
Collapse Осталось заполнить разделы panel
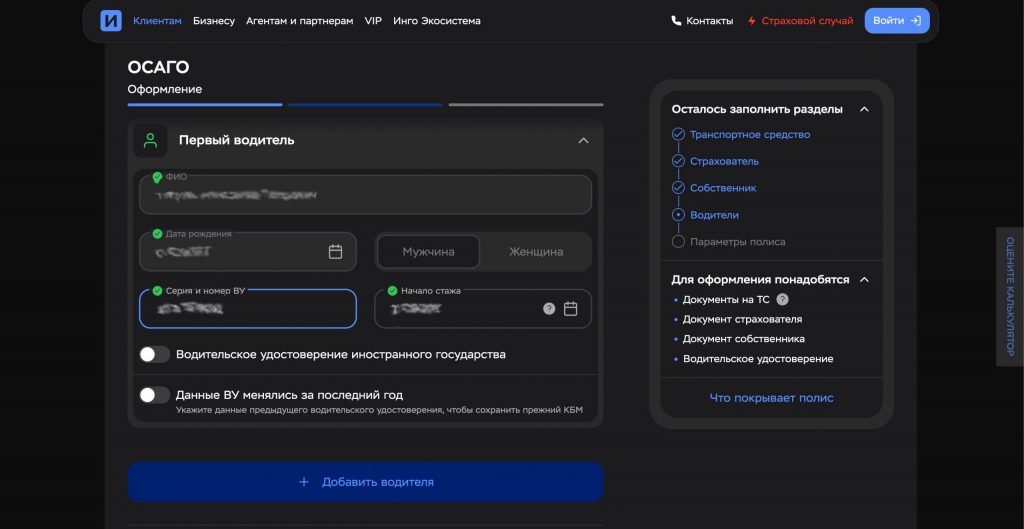pyautogui.click(x=864, y=109)
